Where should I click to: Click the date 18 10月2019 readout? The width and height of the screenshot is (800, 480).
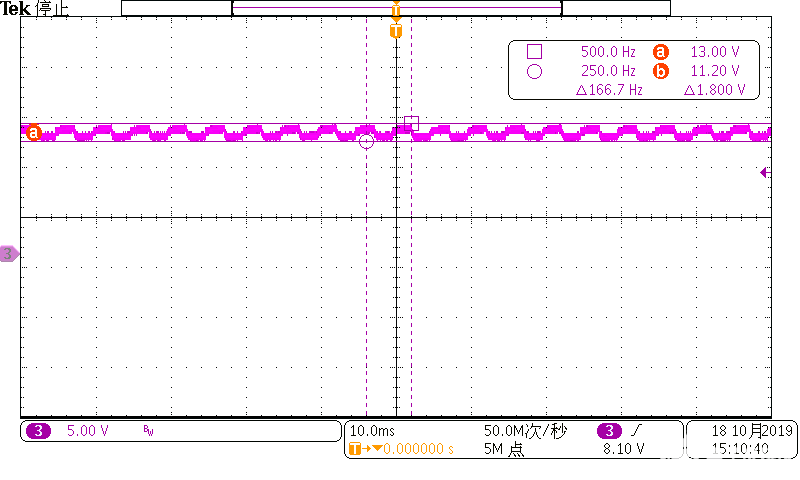pos(752,431)
